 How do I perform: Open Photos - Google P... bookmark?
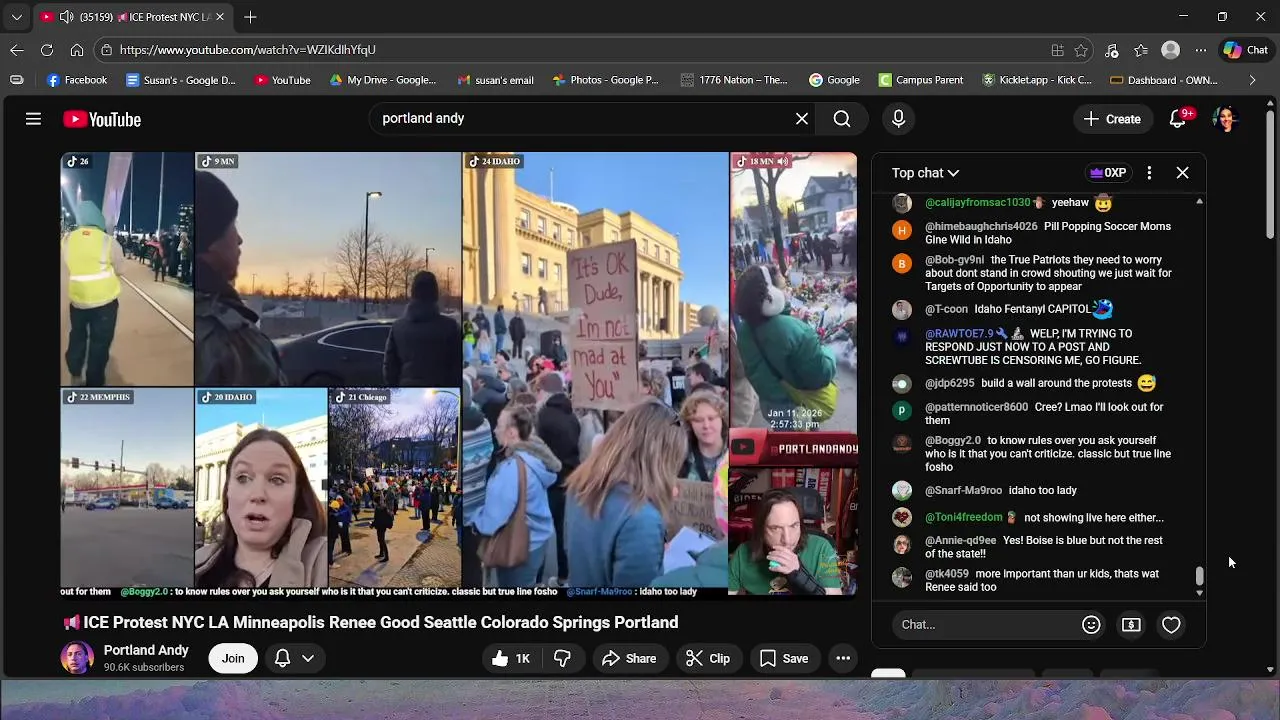[x=605, y=80]
